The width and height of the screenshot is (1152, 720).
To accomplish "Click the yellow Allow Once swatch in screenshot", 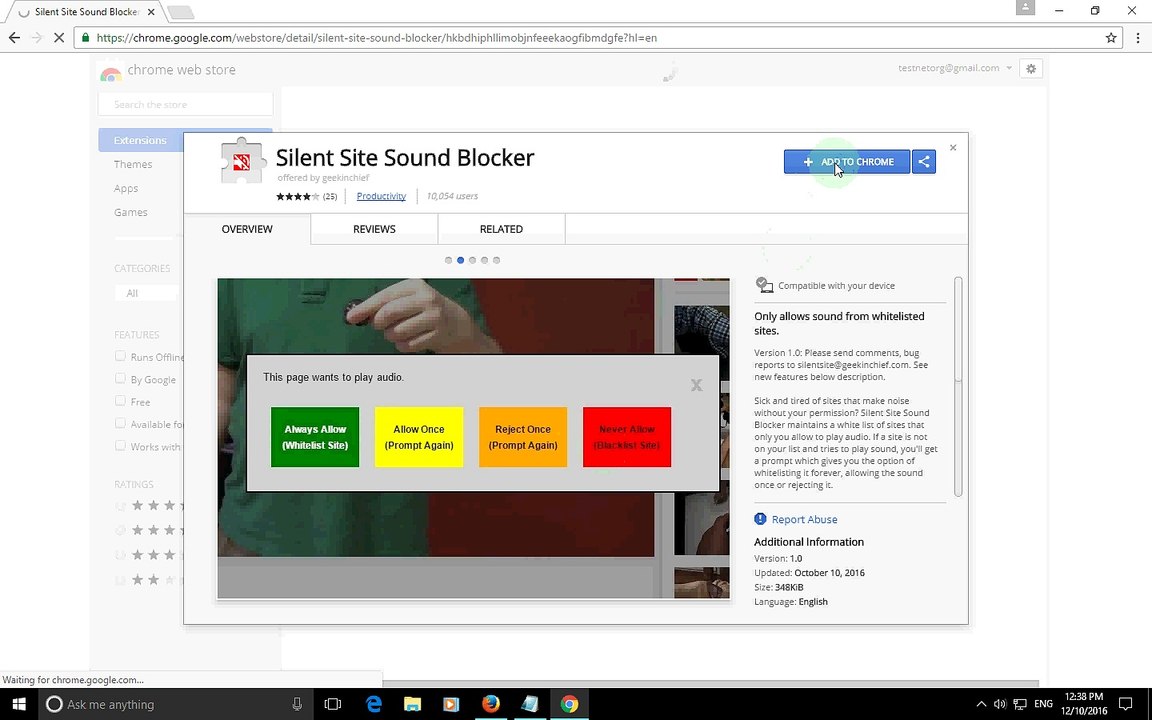I will point(419,437).
